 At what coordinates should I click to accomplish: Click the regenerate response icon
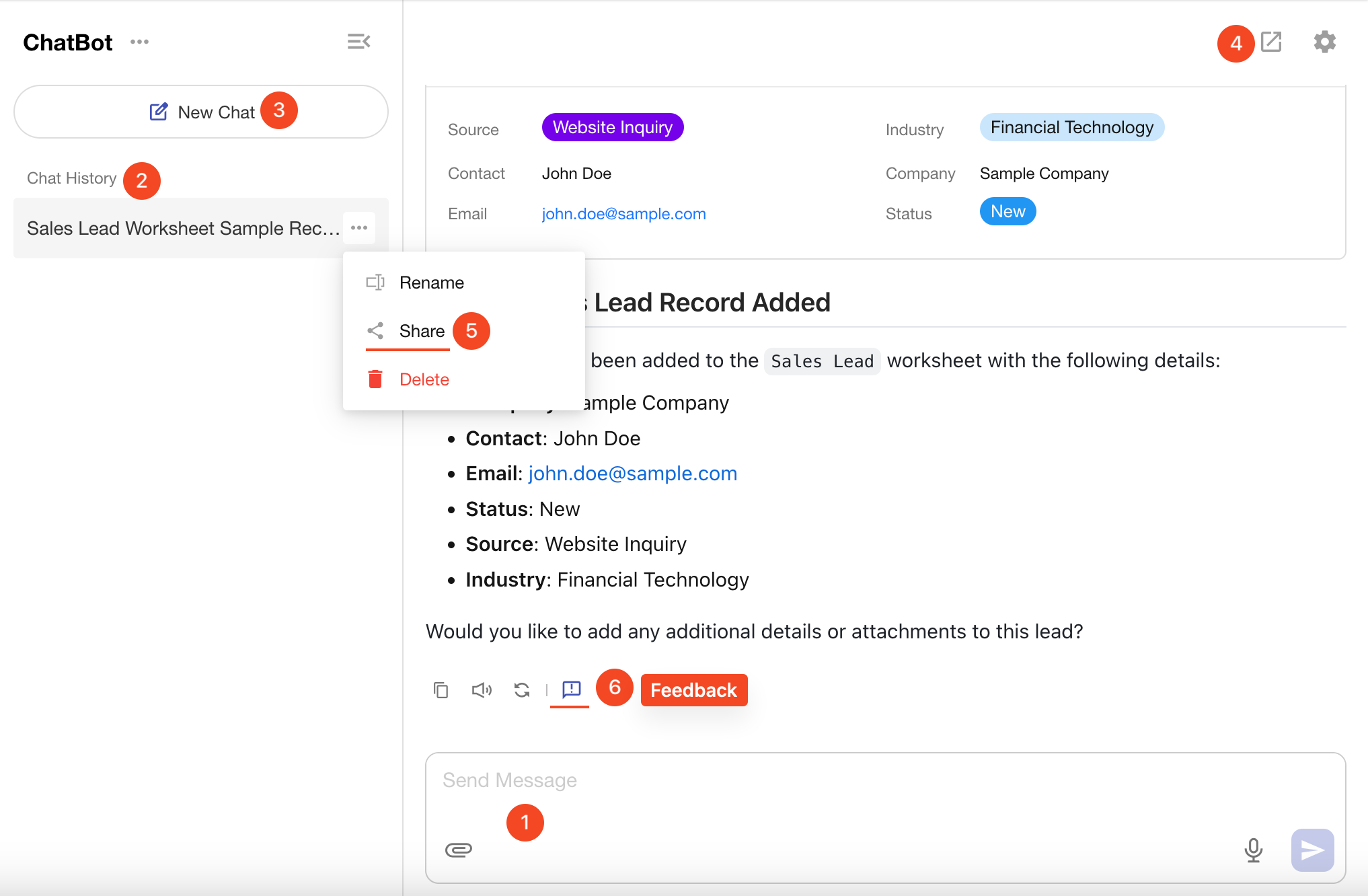[522, 690]
